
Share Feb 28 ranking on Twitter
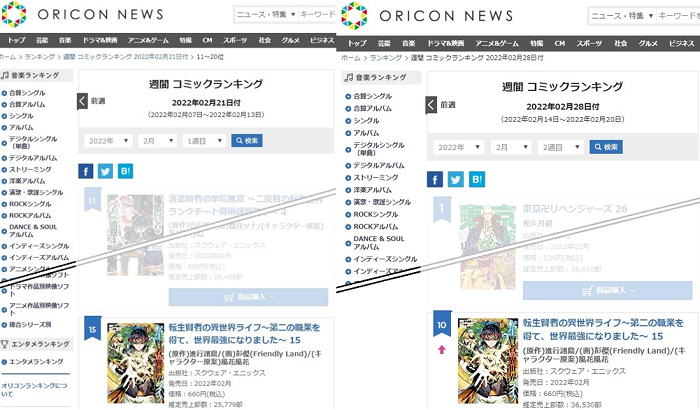pos(456,179)
